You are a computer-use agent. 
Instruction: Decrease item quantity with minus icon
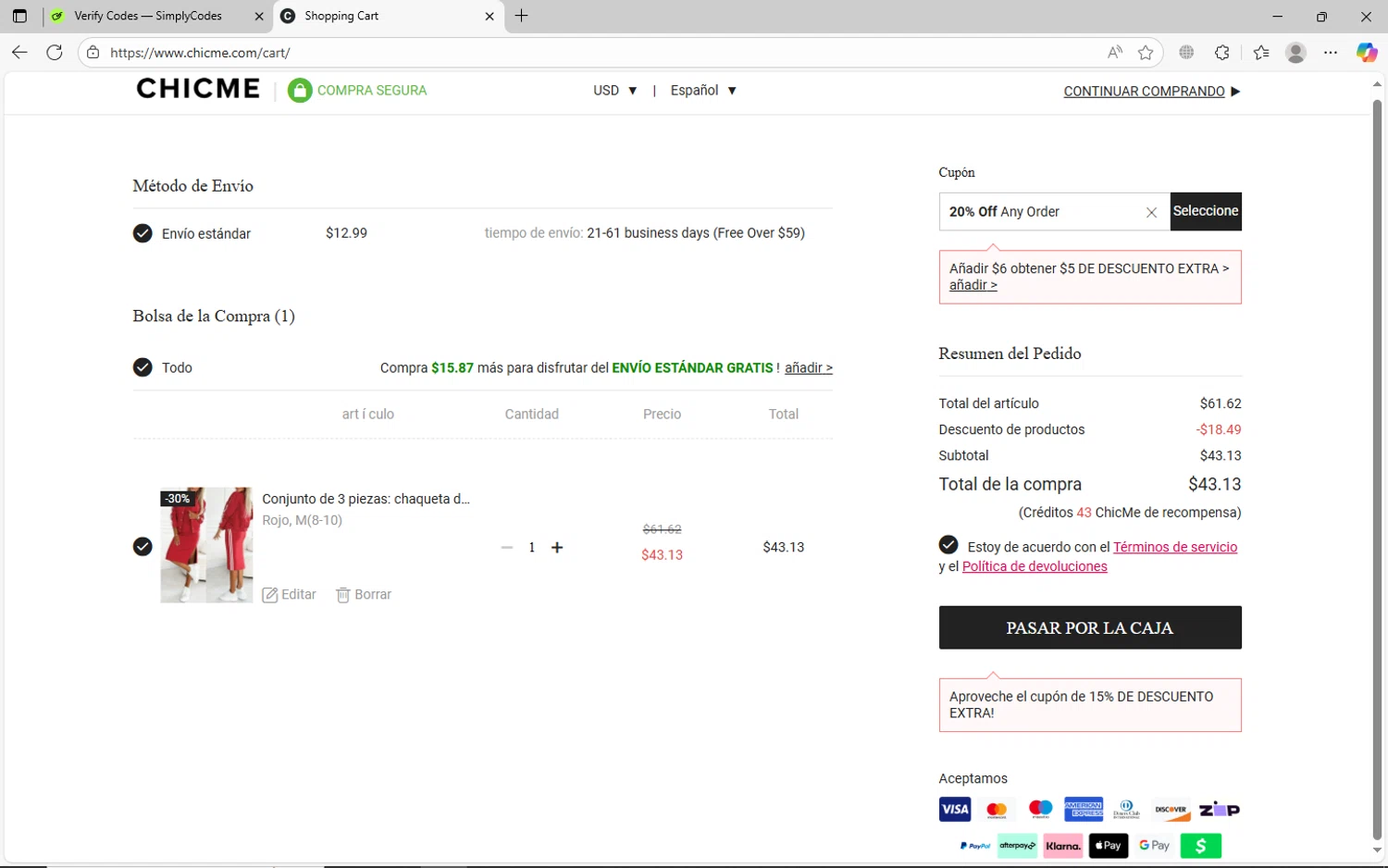point(507,548)
